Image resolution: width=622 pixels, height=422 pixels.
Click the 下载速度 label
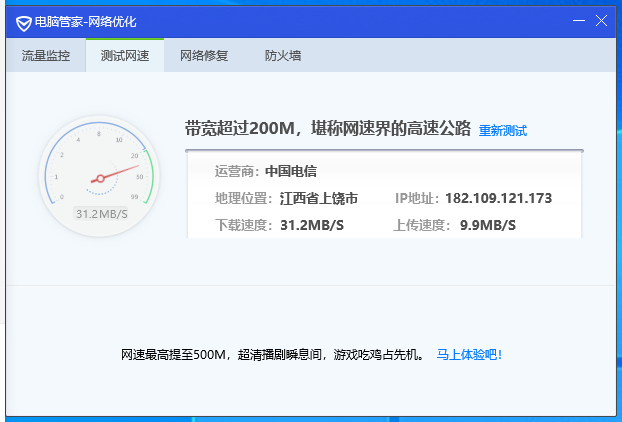click(244, 225)
